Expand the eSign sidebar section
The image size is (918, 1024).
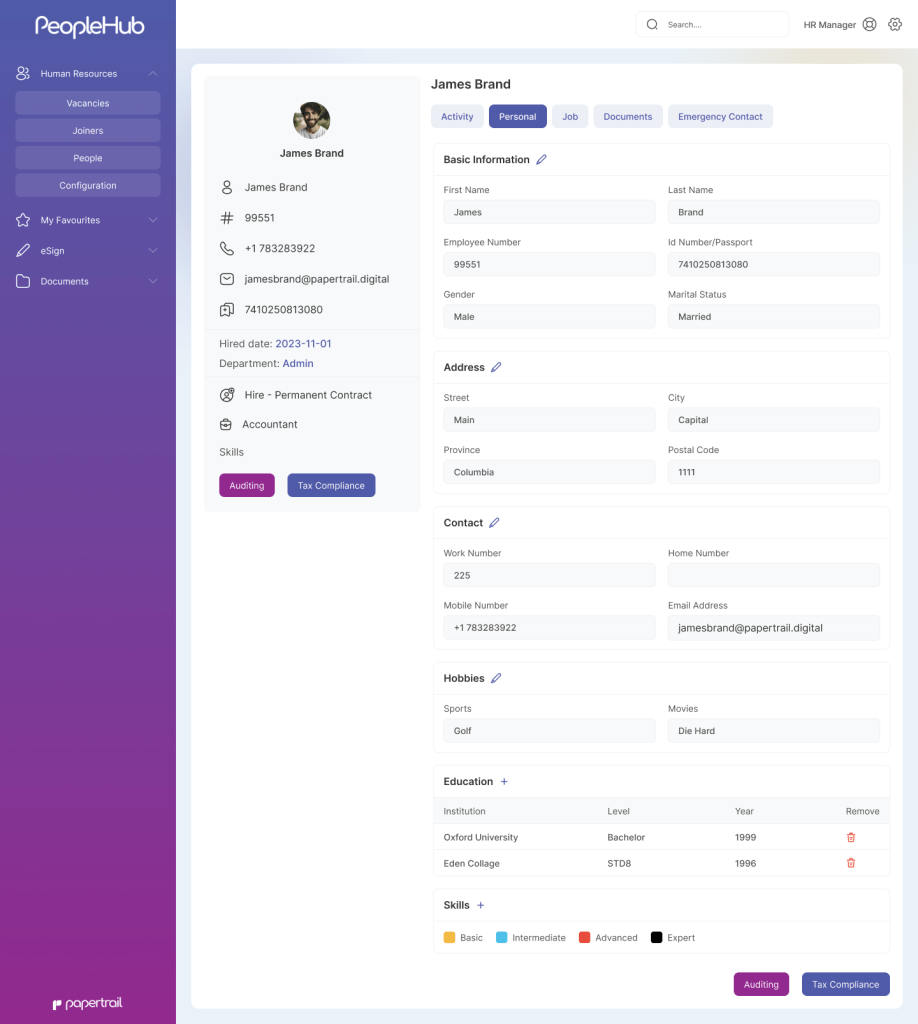[55, 250]
